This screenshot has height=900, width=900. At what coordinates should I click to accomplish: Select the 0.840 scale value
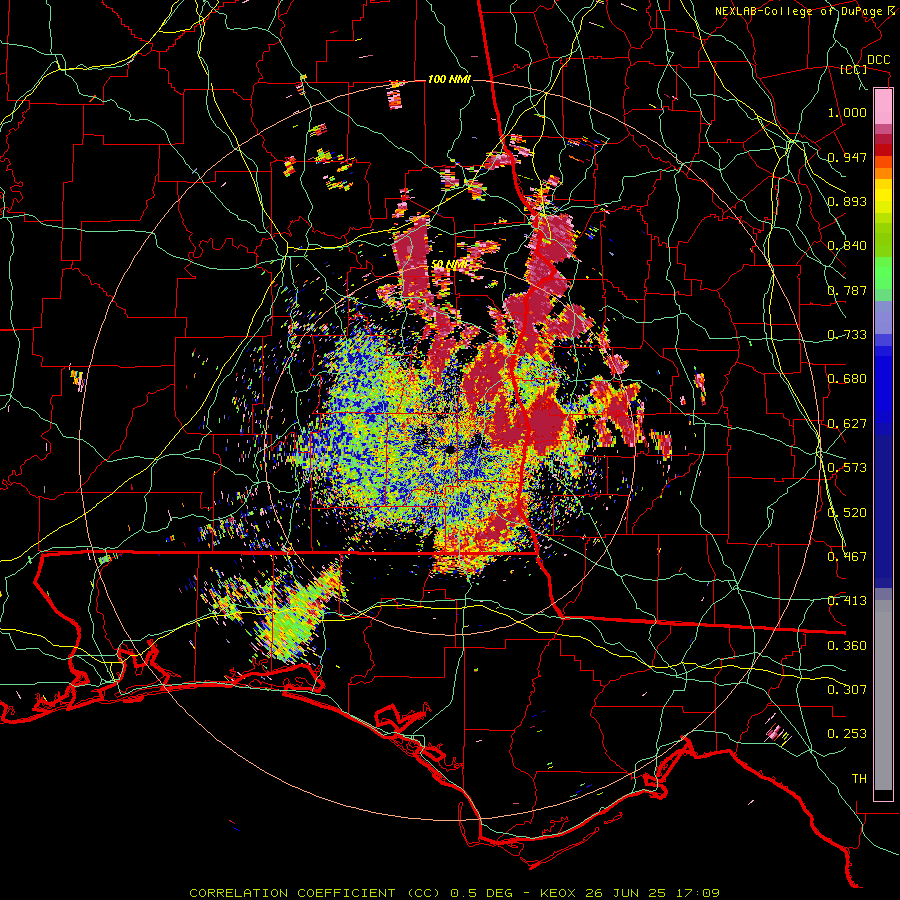(847, 245)
